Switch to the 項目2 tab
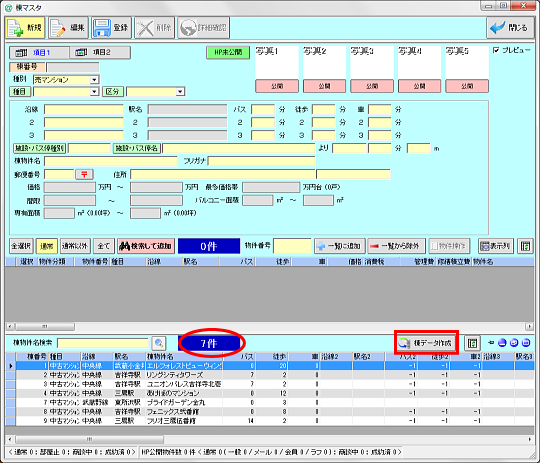The width and height of the screenshot is (540, 463). point(100,52)
